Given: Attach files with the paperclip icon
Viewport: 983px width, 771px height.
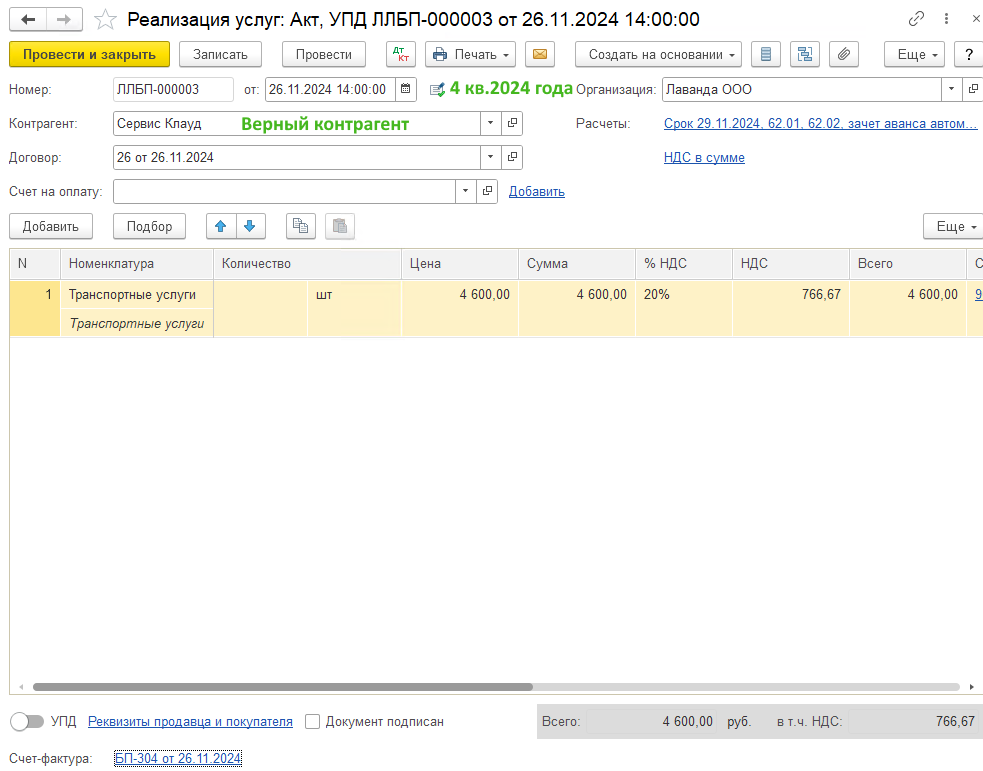Looking at the screenshot, I should click(844, 55).
